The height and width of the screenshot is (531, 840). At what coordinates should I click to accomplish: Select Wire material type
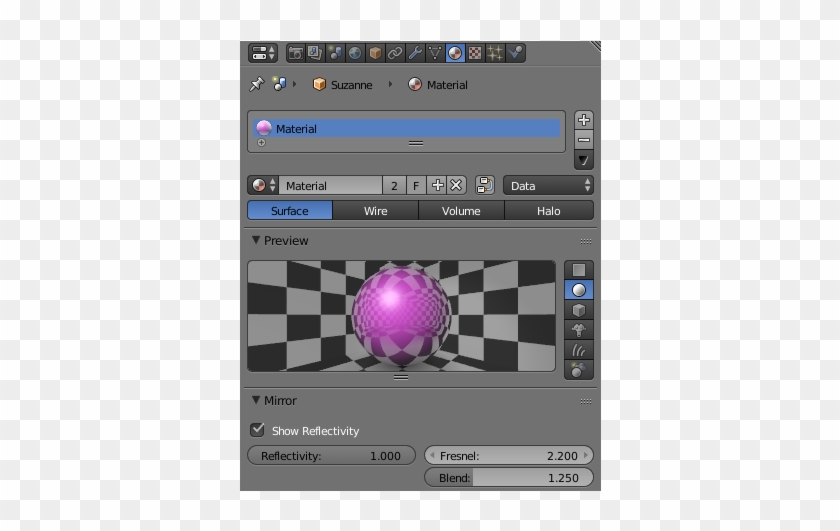376,211
